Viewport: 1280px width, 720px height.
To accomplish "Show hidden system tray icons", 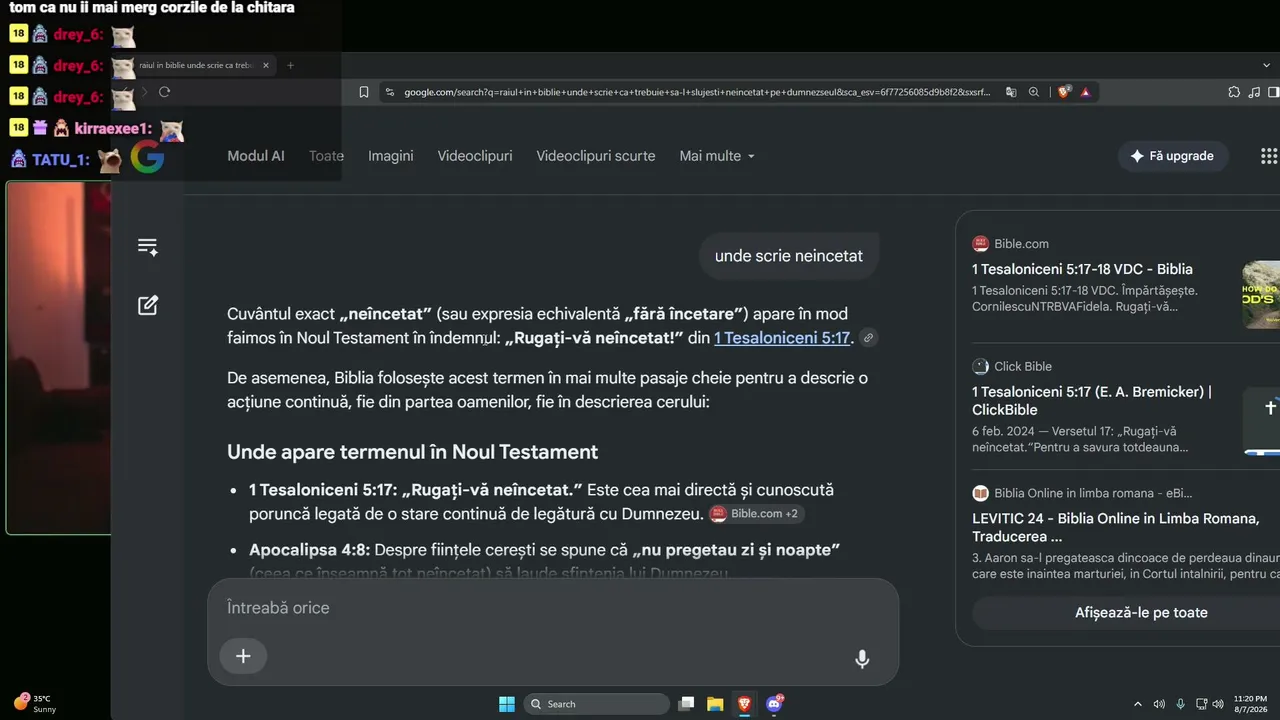I will click(x=1137, y=704).
